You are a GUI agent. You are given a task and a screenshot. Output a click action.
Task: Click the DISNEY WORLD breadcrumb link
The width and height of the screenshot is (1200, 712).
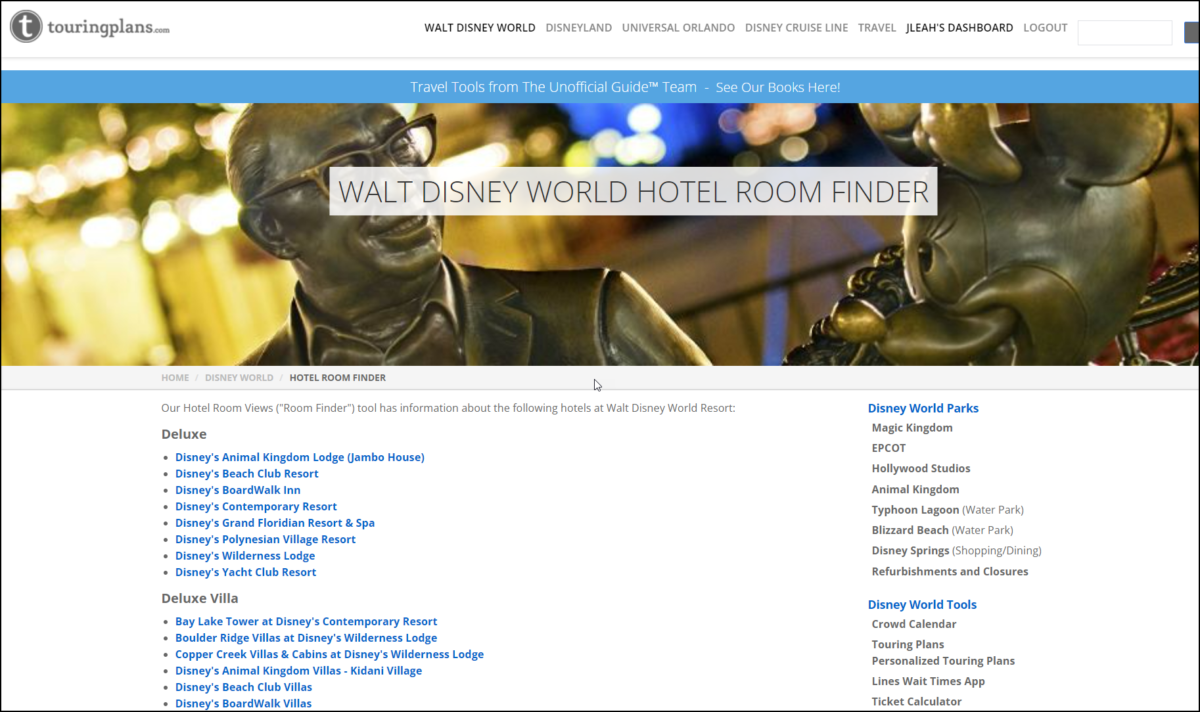[239, 377]
